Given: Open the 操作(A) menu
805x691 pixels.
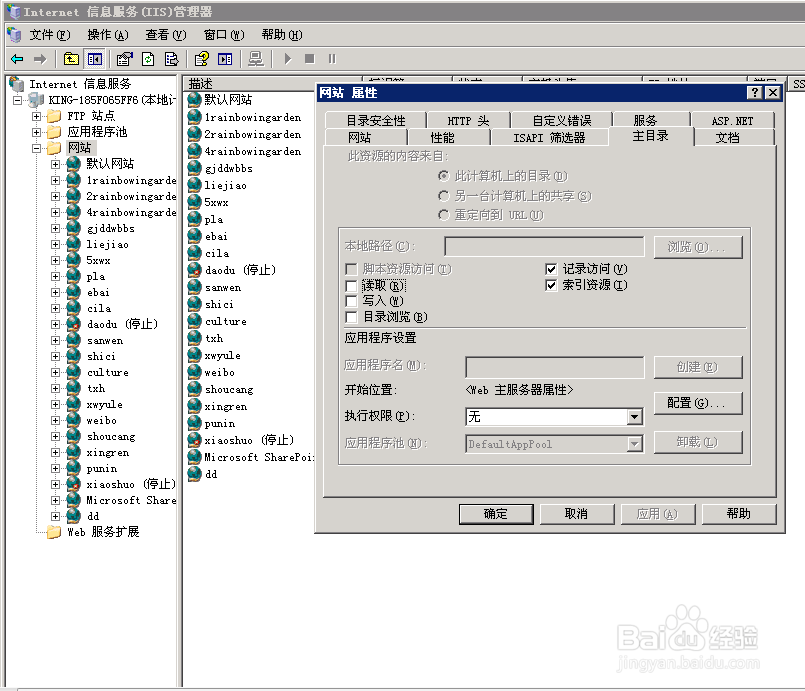Looking at the screenshot, I should (x=108, y=35).
